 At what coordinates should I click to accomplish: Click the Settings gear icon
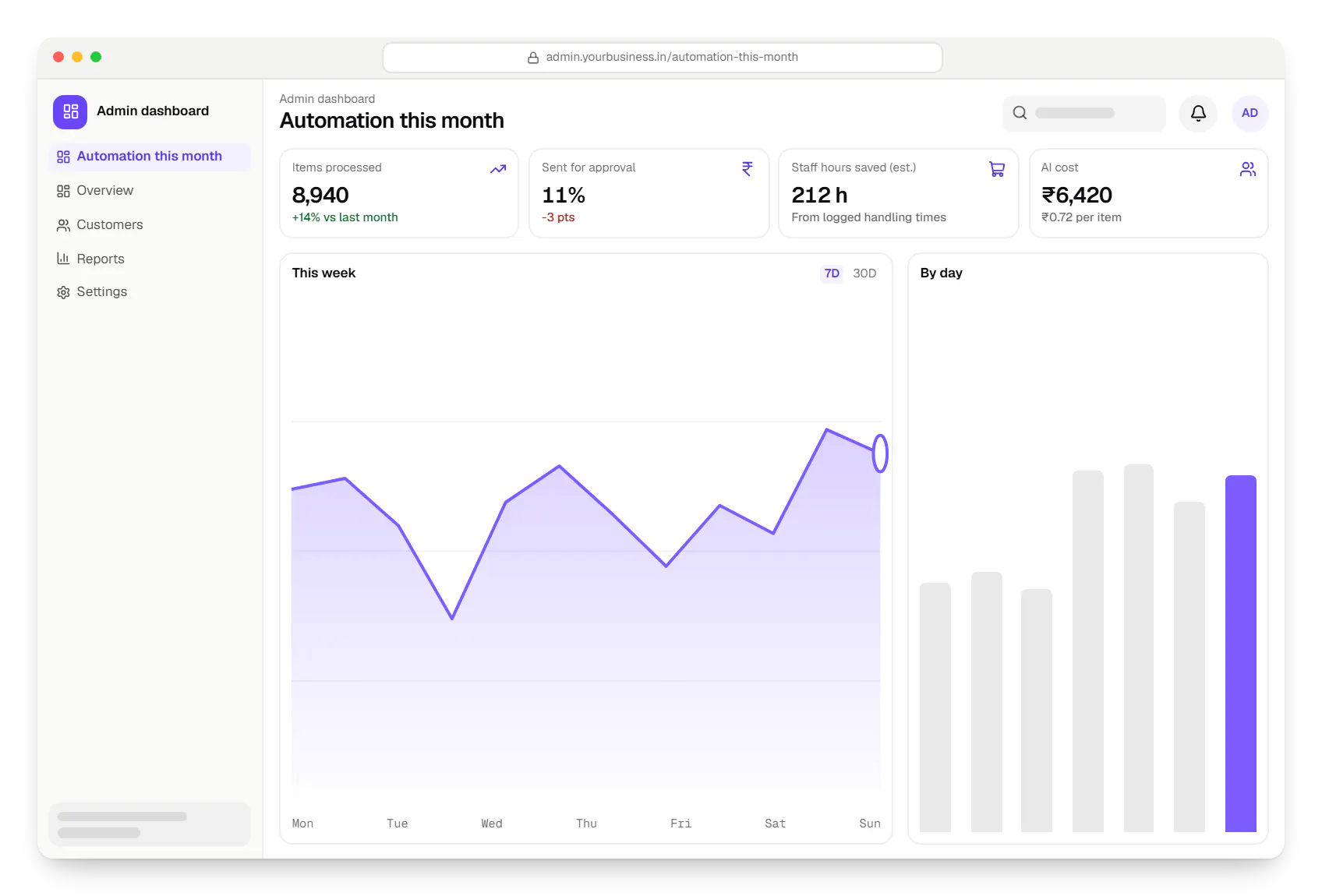coord(63,292)
